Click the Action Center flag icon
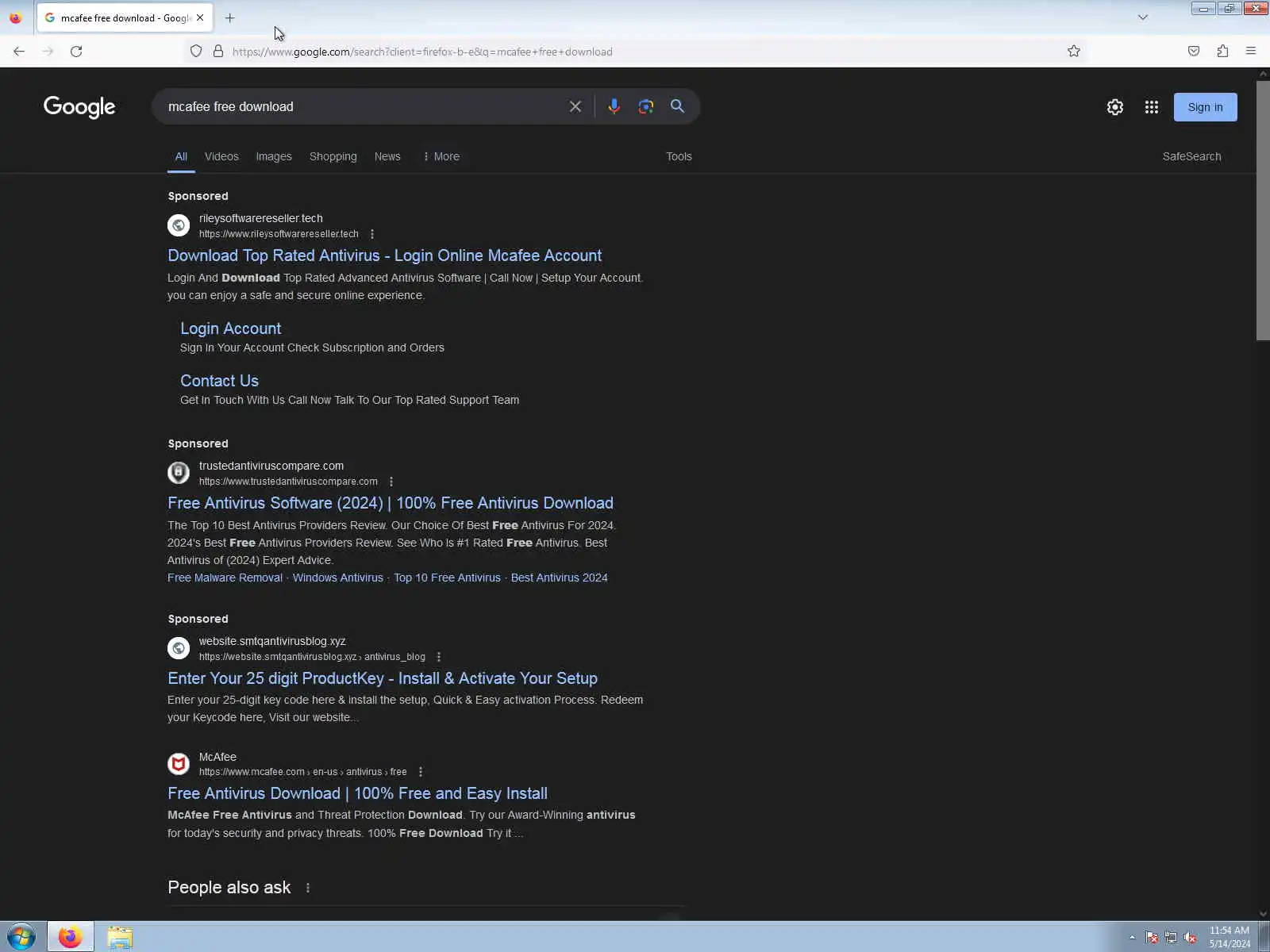This screenshot has height=952, width=1270. click(x=1152, y=938)
